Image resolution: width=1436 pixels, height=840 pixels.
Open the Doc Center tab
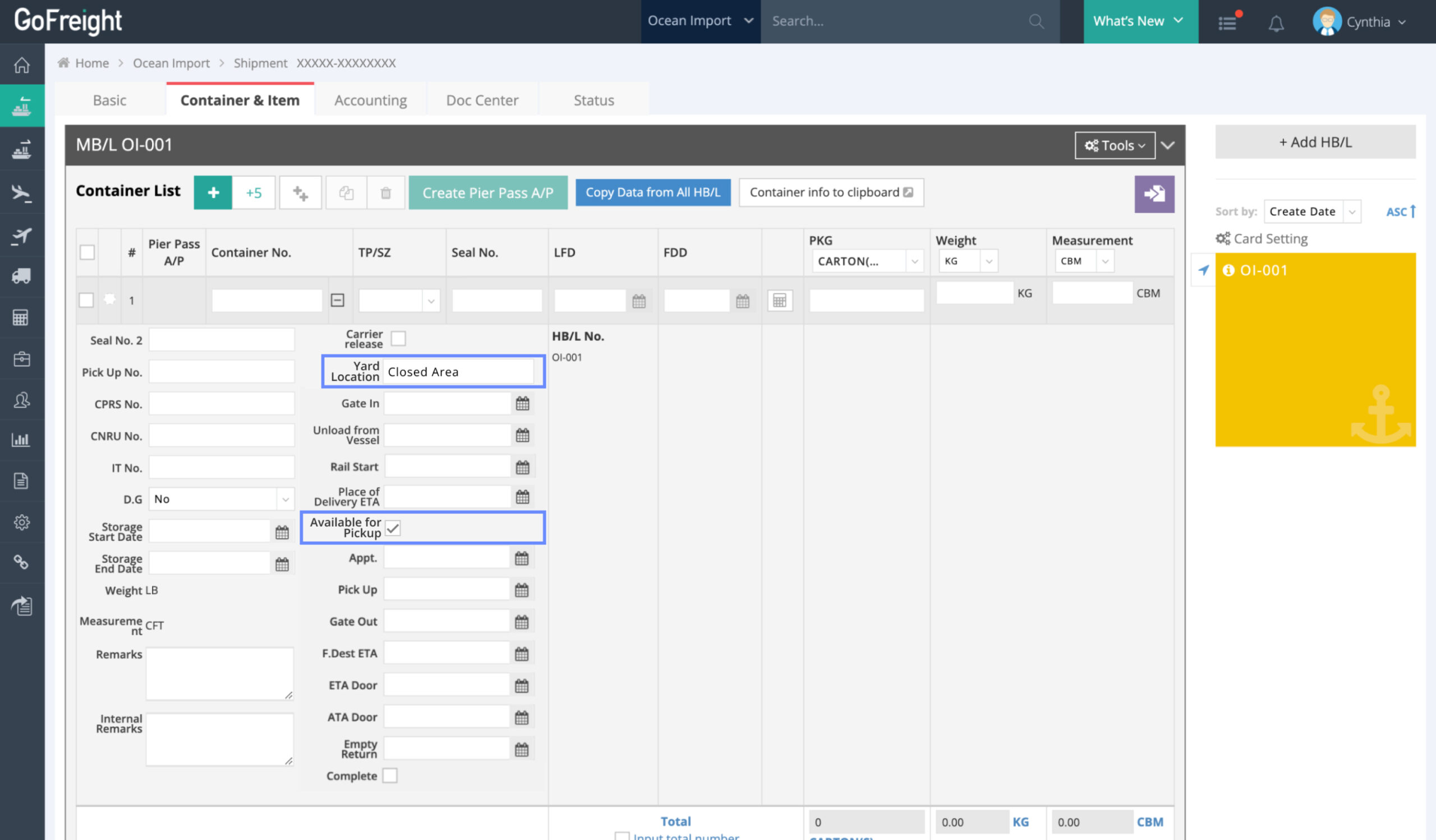(x=482, y=100)
